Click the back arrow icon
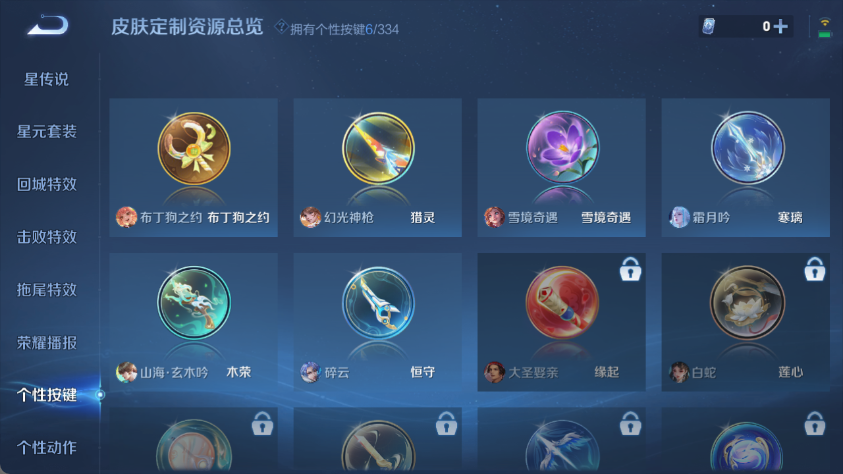Viewport: 843px width, 474px height. click(48, 25)
